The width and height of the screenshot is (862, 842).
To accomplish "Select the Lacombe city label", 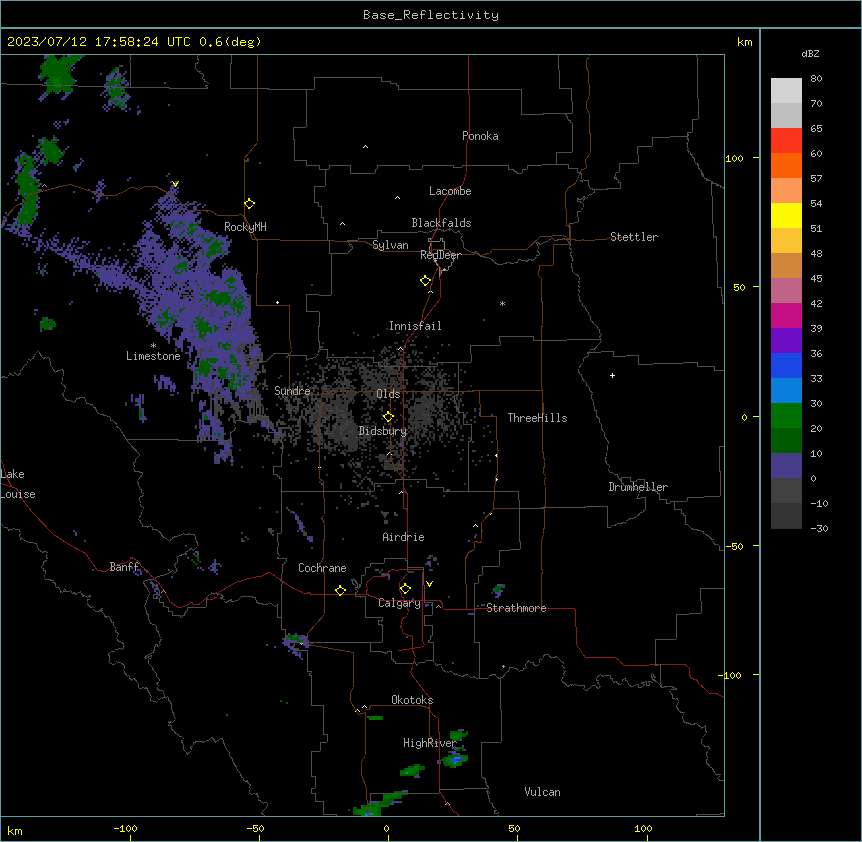I will pyautogui.click(x=450, y=191).
